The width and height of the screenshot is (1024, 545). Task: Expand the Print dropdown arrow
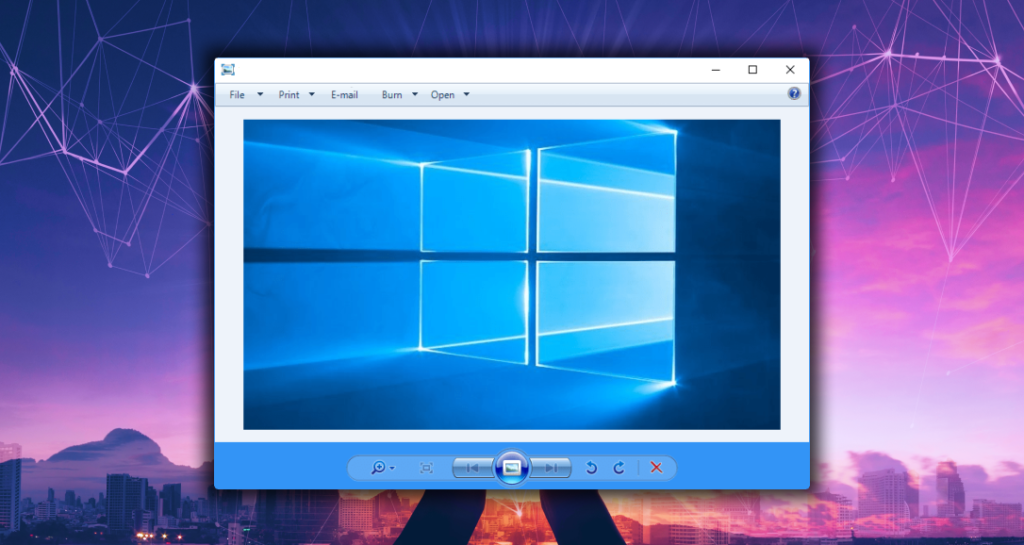click(312, 95)
